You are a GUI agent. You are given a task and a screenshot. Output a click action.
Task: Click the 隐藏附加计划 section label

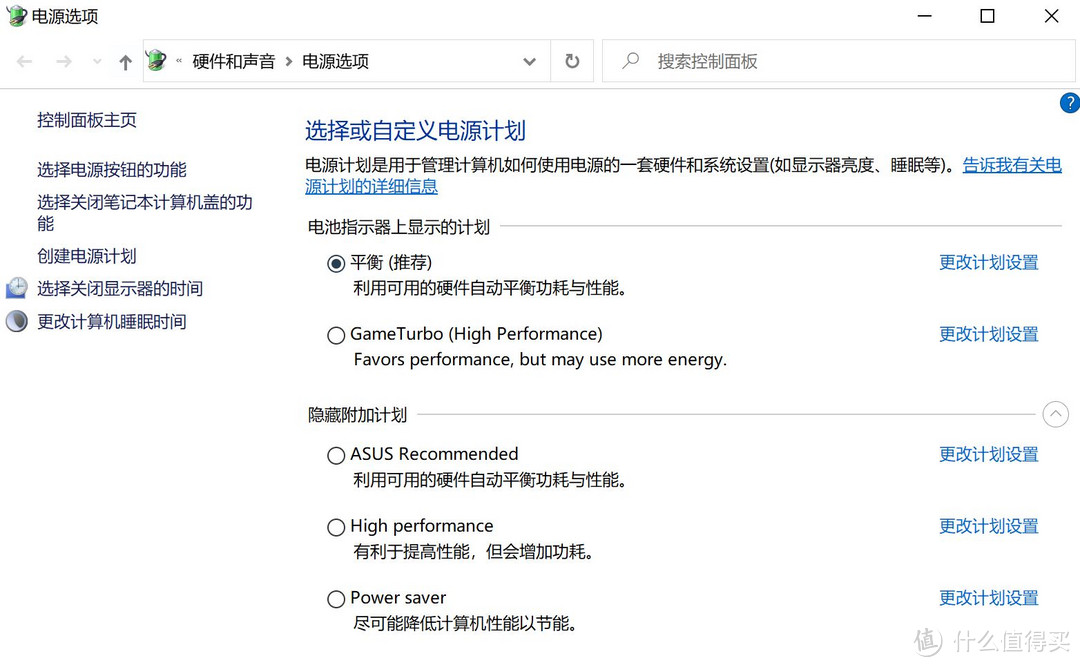point(357,415)
